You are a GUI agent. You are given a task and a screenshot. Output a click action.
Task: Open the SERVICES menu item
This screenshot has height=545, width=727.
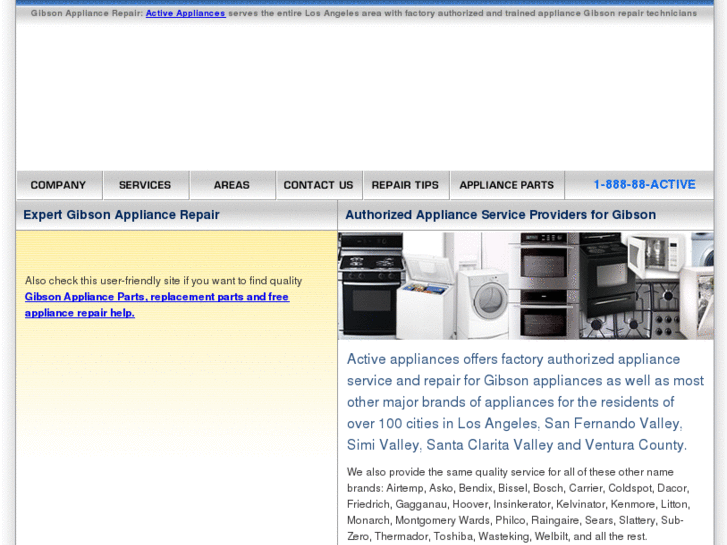tap(146, 185)
